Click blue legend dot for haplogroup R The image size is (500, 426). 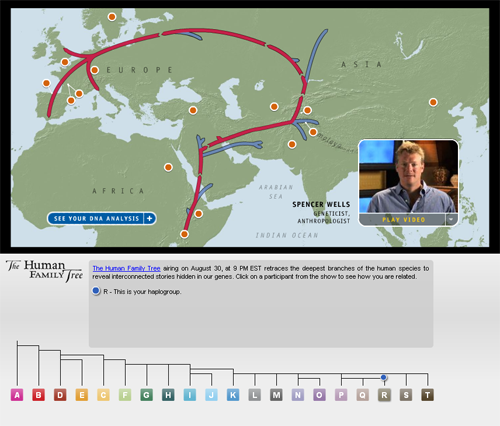pos(96,291)
